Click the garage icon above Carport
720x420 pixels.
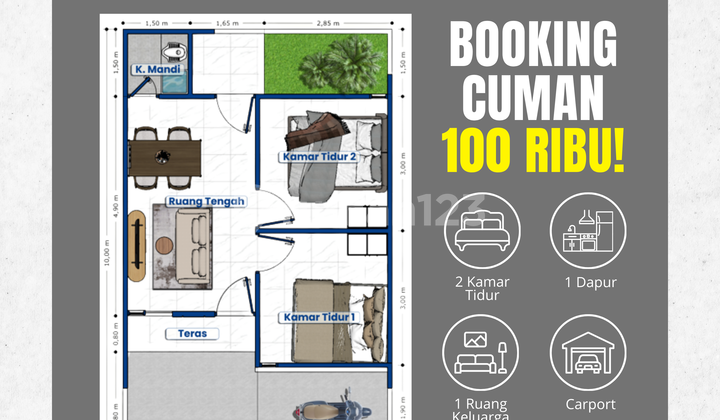(x=588, y=353)
